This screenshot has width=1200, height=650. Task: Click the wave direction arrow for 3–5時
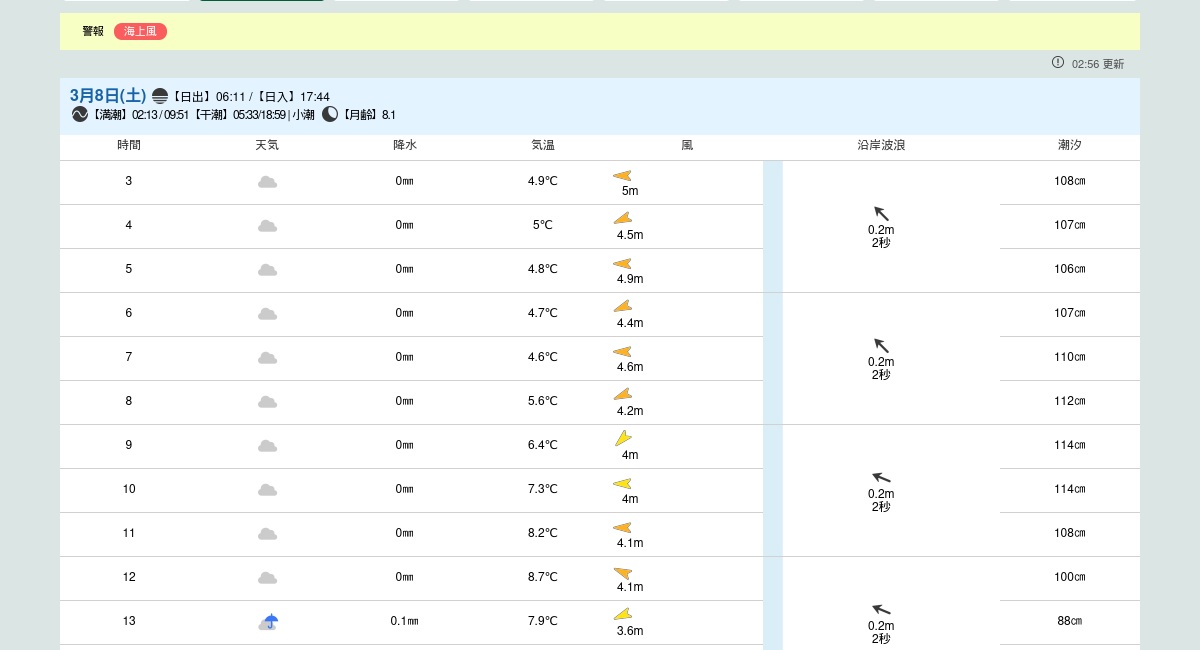coord(881,213)
